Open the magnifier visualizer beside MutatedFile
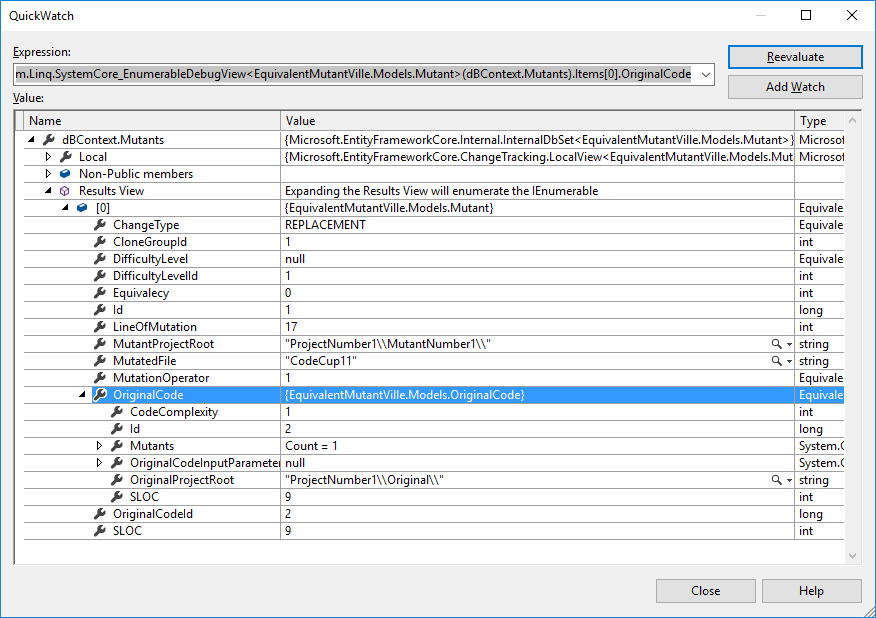Screen dimensions: 876x618 [778, 360]
